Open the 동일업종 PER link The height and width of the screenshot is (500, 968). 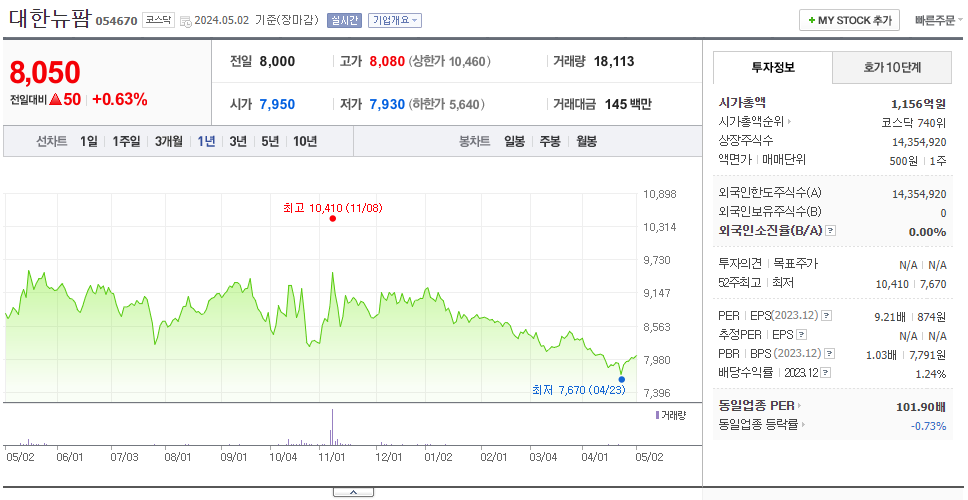(x=760, y=406)
